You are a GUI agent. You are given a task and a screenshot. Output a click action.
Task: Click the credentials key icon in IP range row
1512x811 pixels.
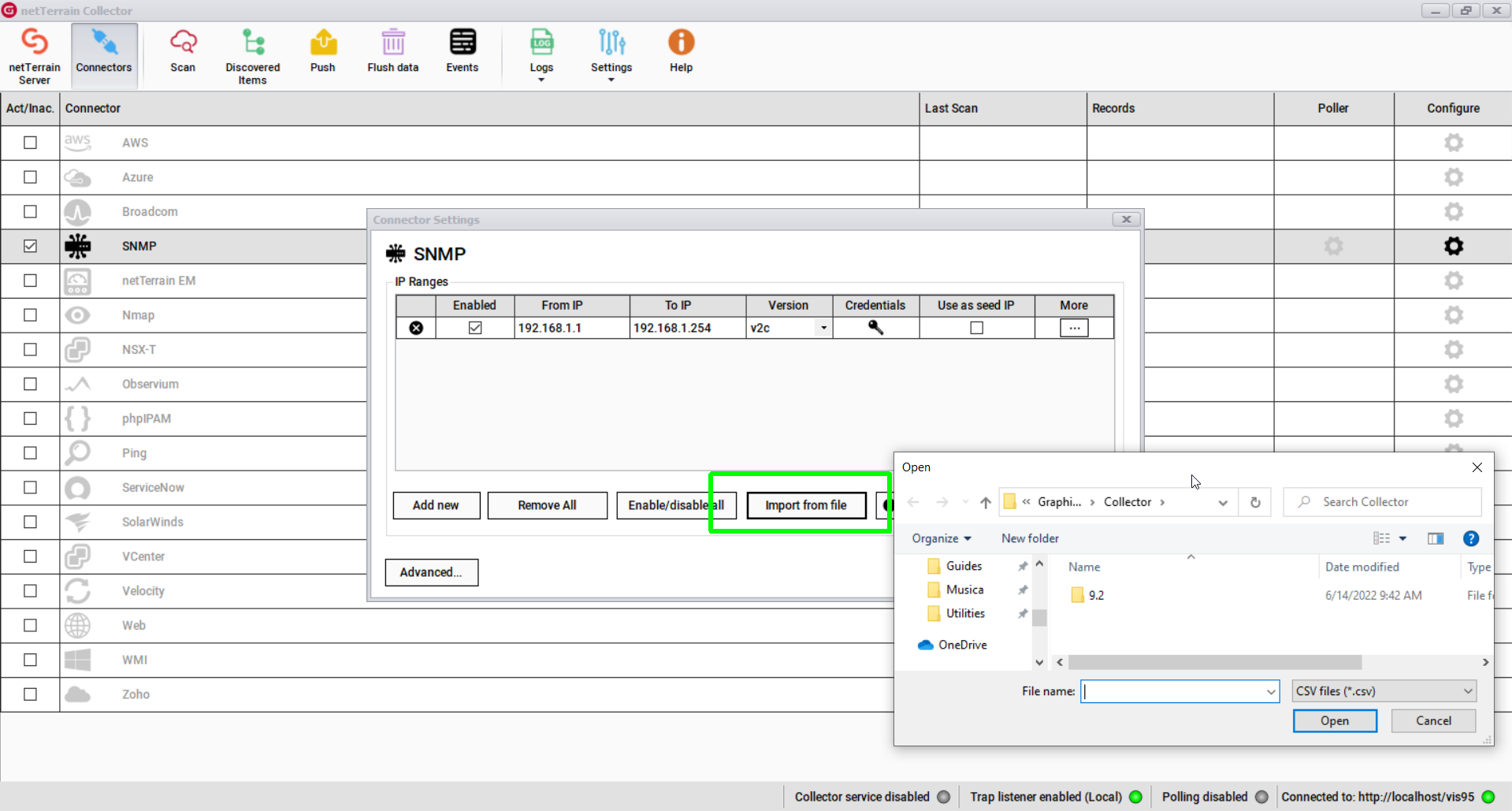[x=875, y=328]
